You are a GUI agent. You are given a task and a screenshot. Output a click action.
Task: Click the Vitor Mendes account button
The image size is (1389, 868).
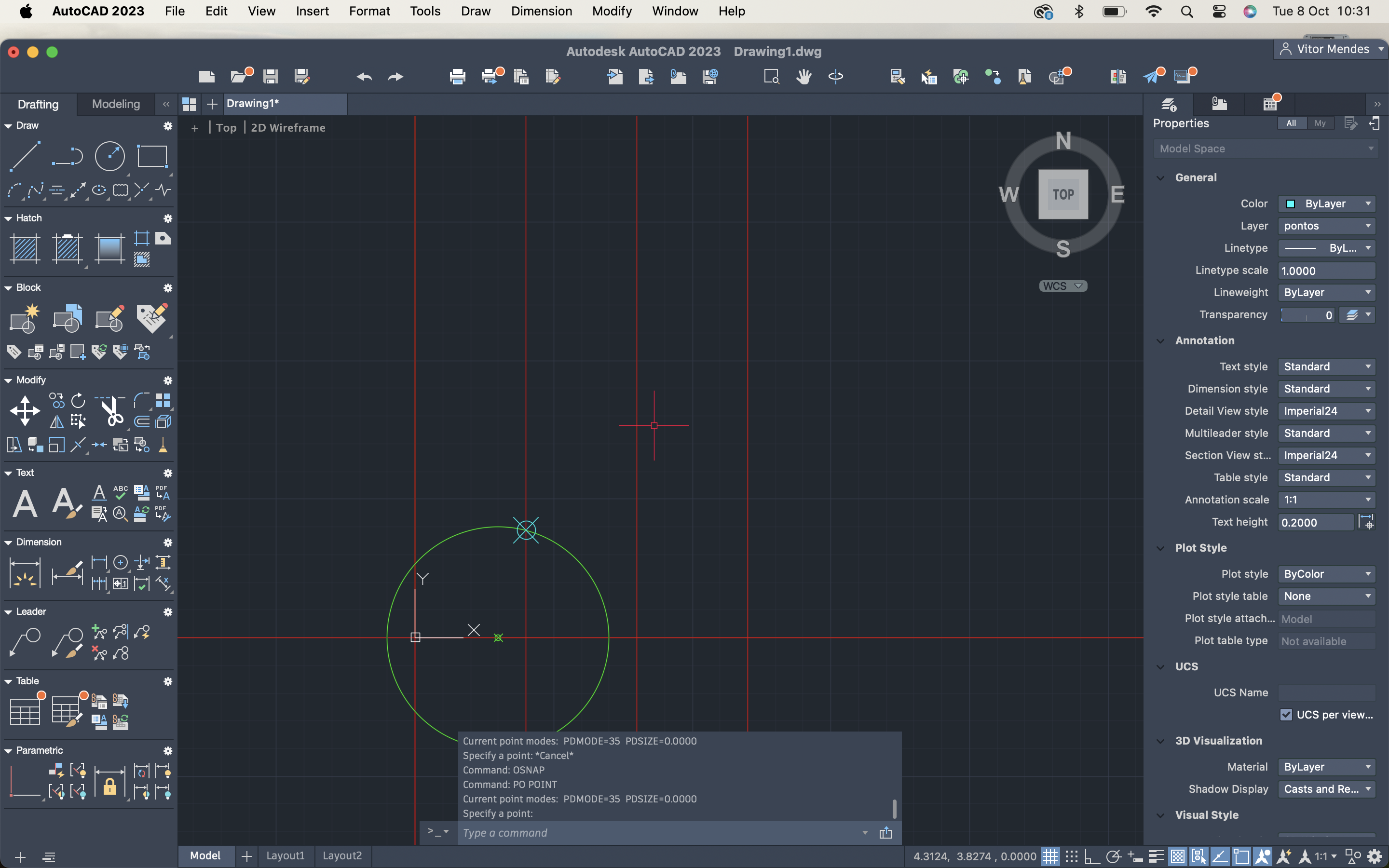(1332, 49)
